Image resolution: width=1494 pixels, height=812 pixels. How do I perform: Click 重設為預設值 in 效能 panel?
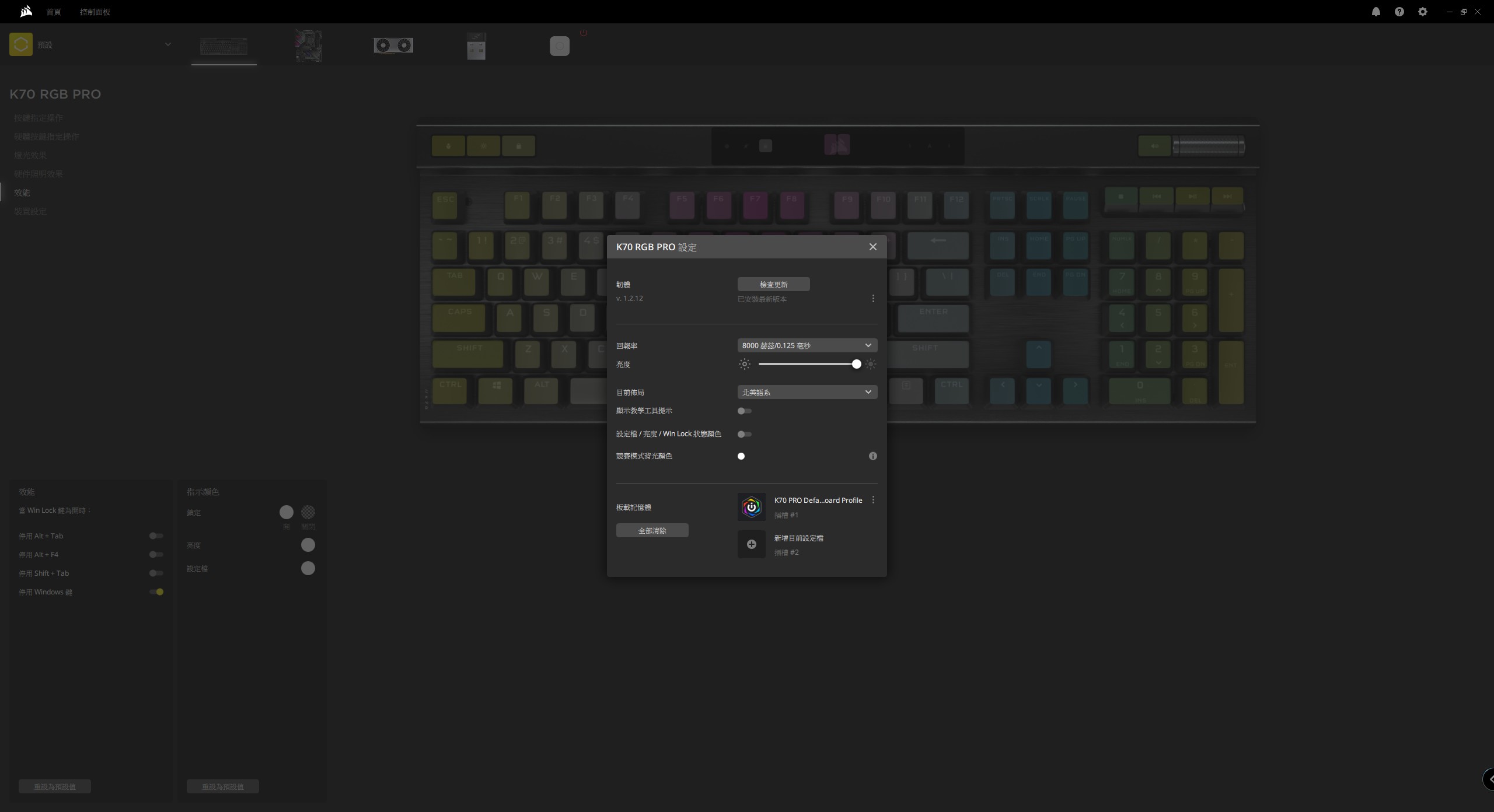pyautogui.click(x=55, y=786)
